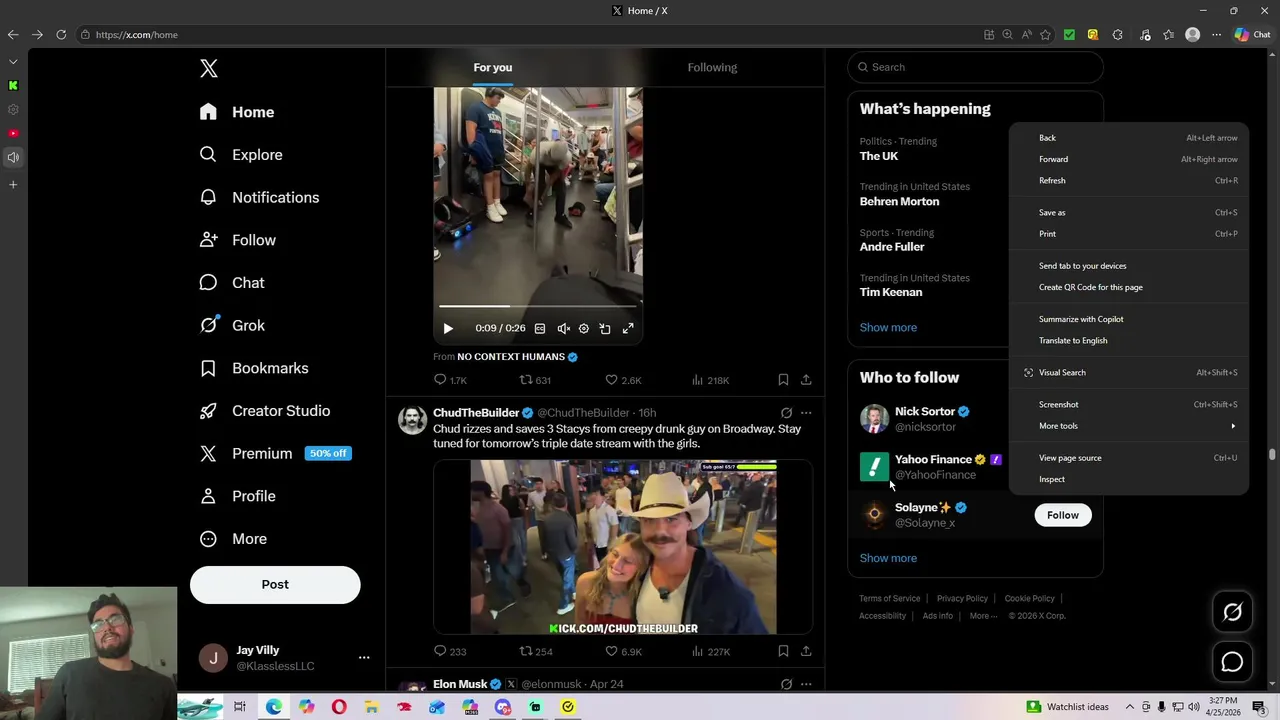
Task: Click the Post button
Action: pyautogui.click(x=275, y=585)
